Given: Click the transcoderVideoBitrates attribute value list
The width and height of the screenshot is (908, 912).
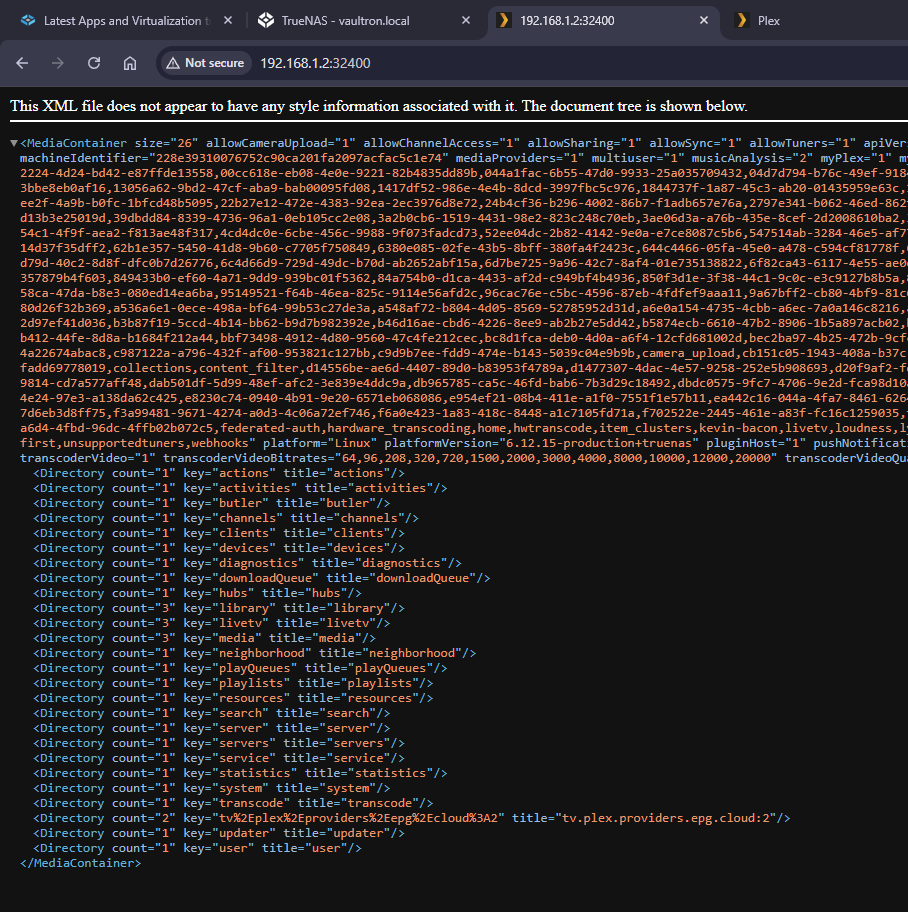Looking at the screenshot, I should click(556, 458).
